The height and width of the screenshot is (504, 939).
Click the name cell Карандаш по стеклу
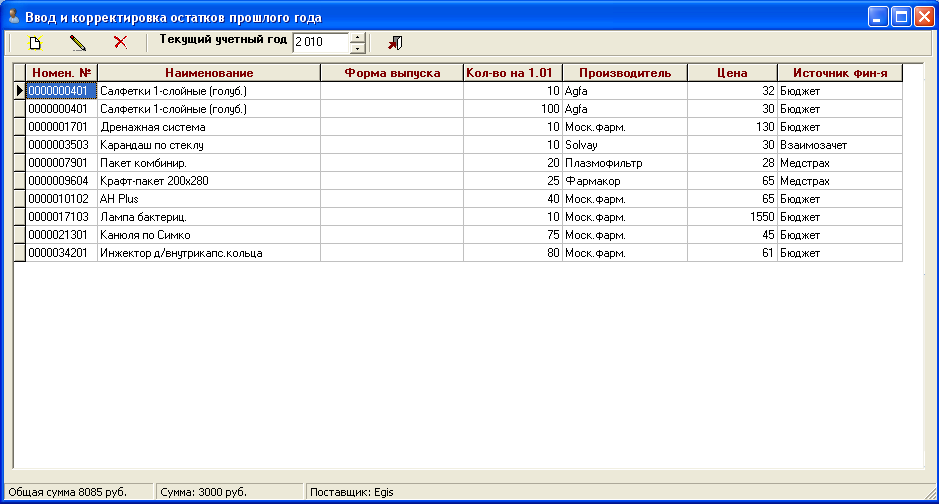209,145
